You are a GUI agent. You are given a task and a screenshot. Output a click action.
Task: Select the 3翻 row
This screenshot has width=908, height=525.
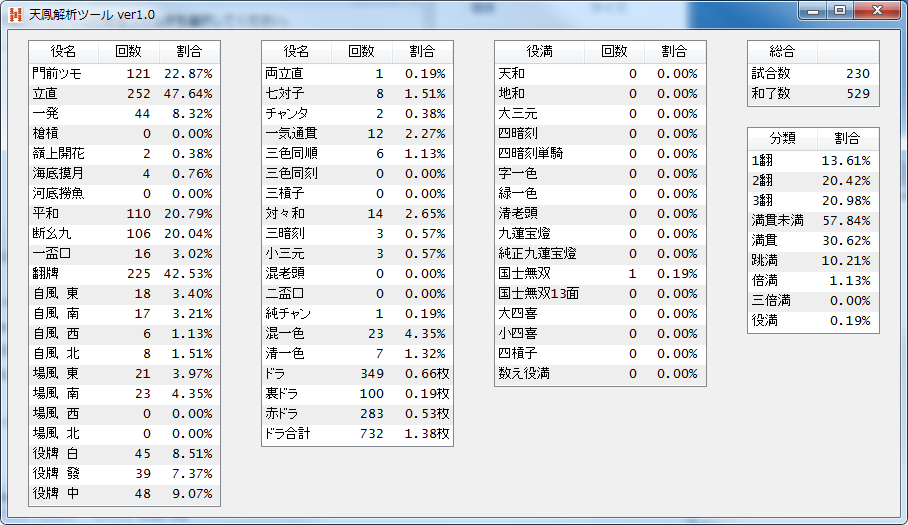tap(814, 200)
